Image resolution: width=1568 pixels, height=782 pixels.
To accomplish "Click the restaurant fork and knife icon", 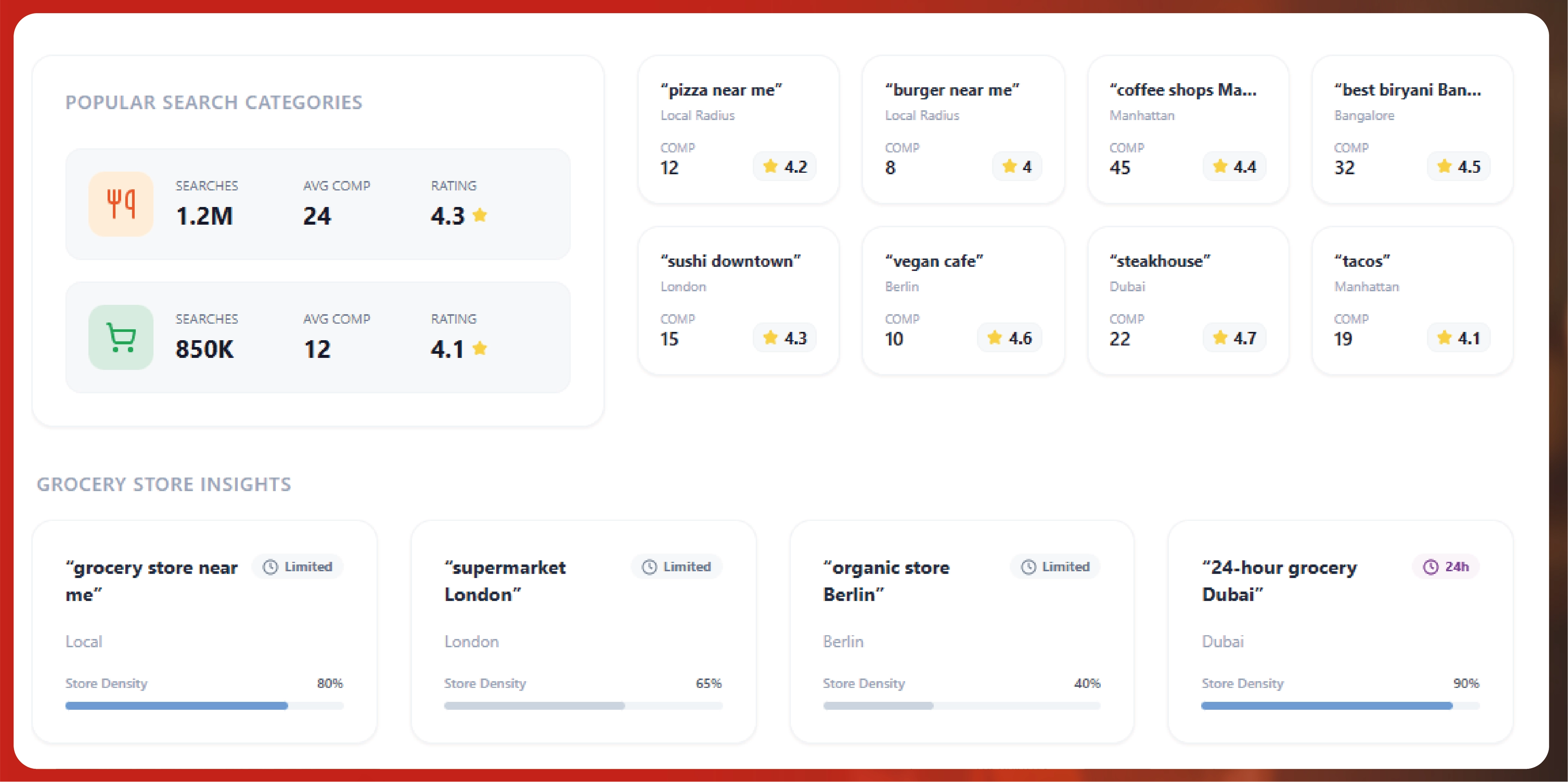I will pyautogui.click(x=120, y=204).
